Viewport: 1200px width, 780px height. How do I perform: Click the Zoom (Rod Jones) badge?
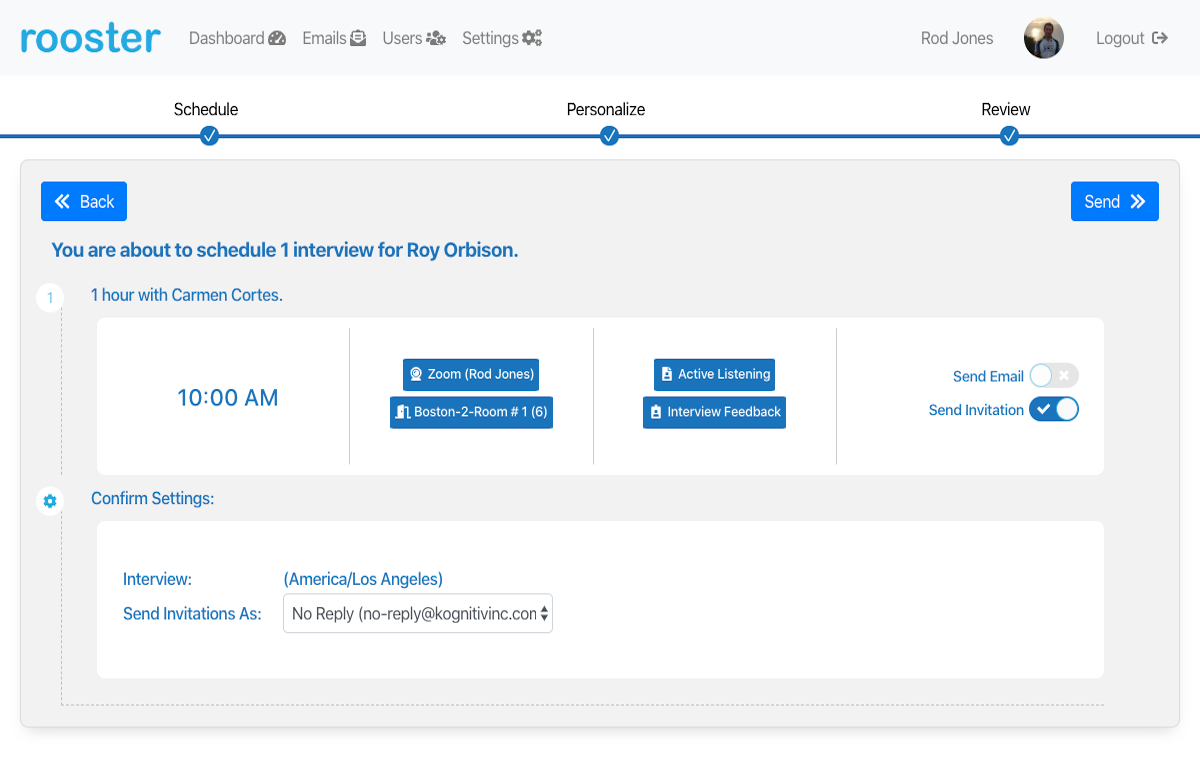click(471, 374)
